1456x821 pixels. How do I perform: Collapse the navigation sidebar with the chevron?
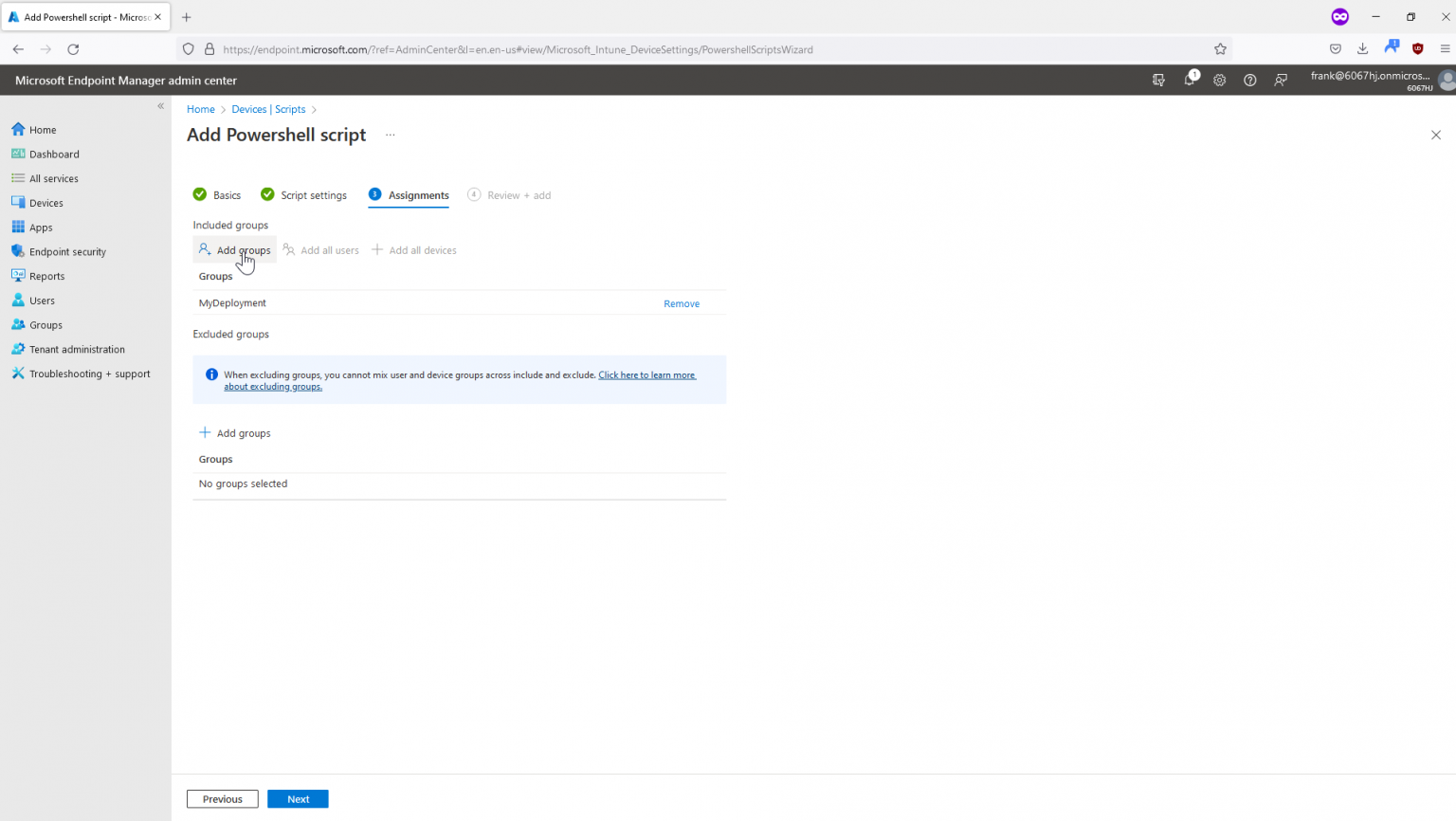(160, 106)
